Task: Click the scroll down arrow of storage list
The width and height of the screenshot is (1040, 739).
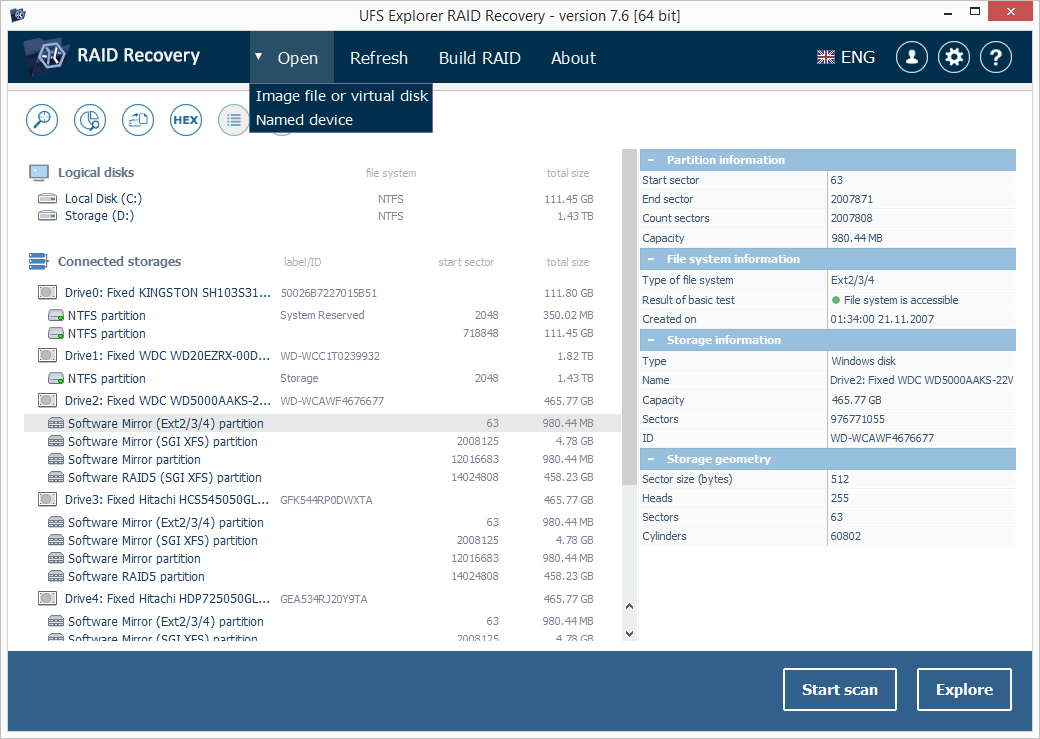Action: (x=629, y=634)
